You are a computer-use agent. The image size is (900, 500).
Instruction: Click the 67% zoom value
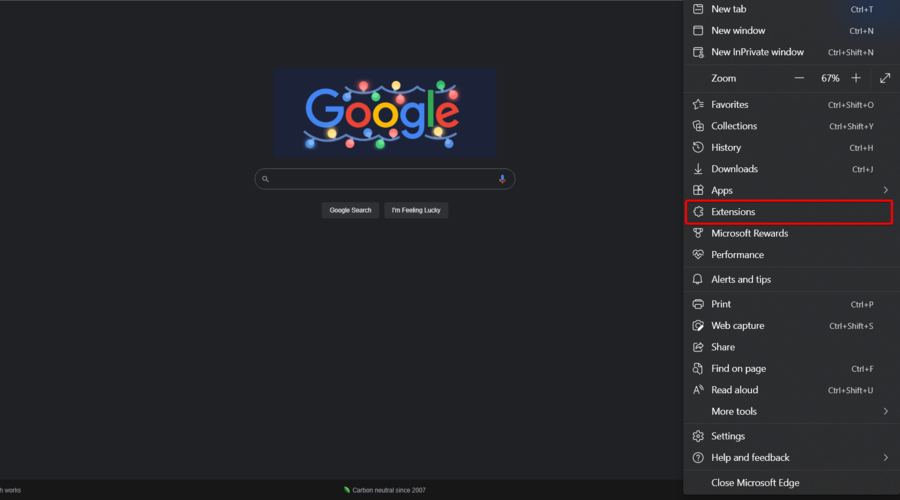coord(830,78)
